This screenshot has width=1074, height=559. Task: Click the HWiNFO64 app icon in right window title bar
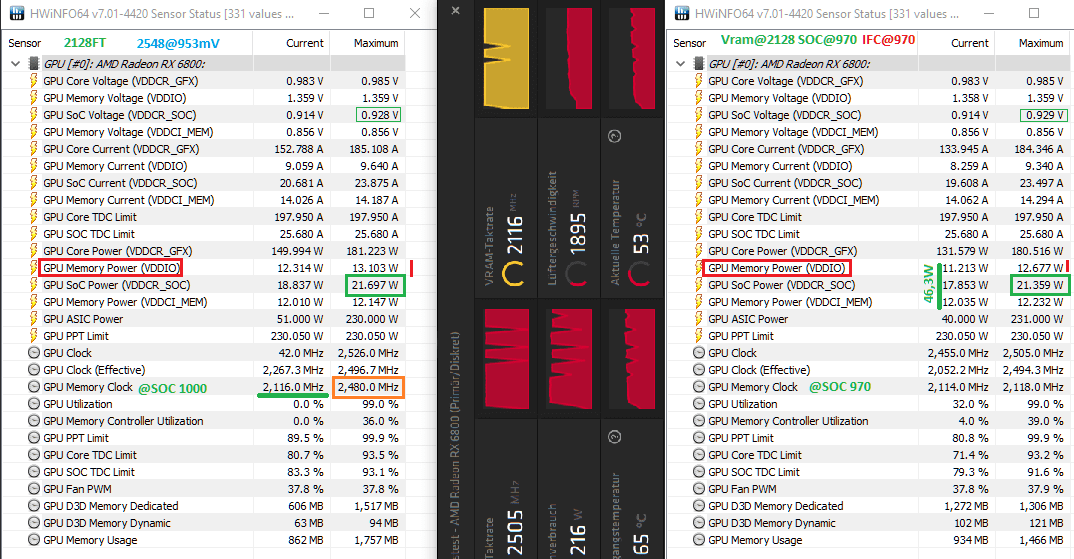click(x=682, y=13)
